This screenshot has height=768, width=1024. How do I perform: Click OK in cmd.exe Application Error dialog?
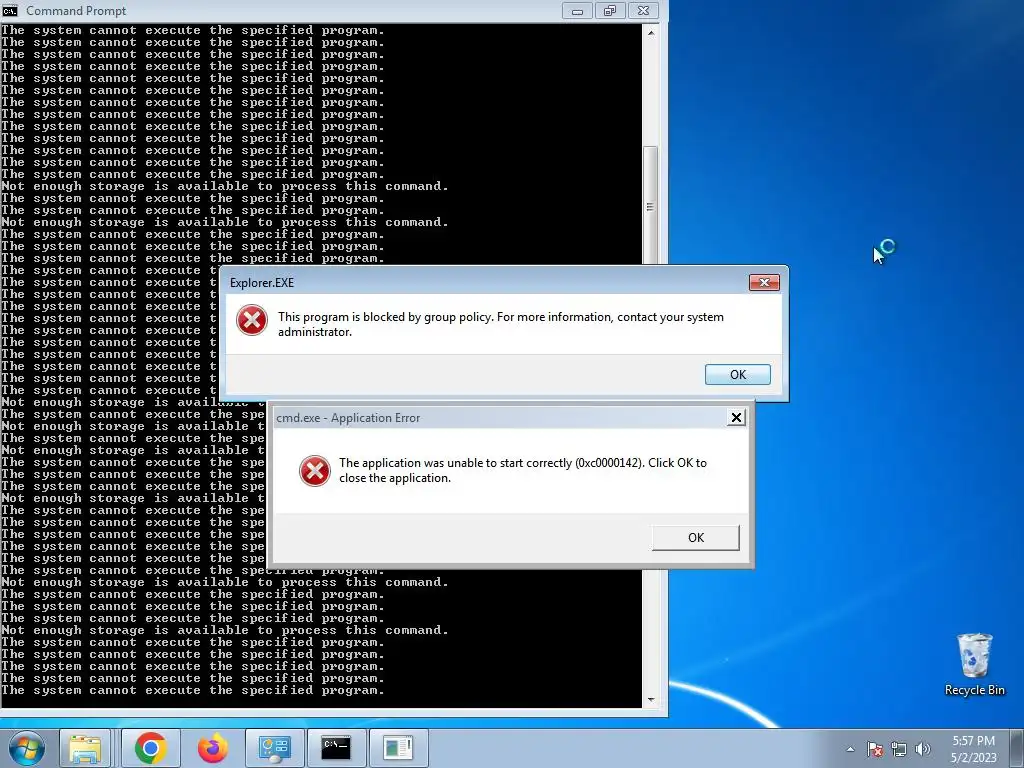(x=696, y=537)
